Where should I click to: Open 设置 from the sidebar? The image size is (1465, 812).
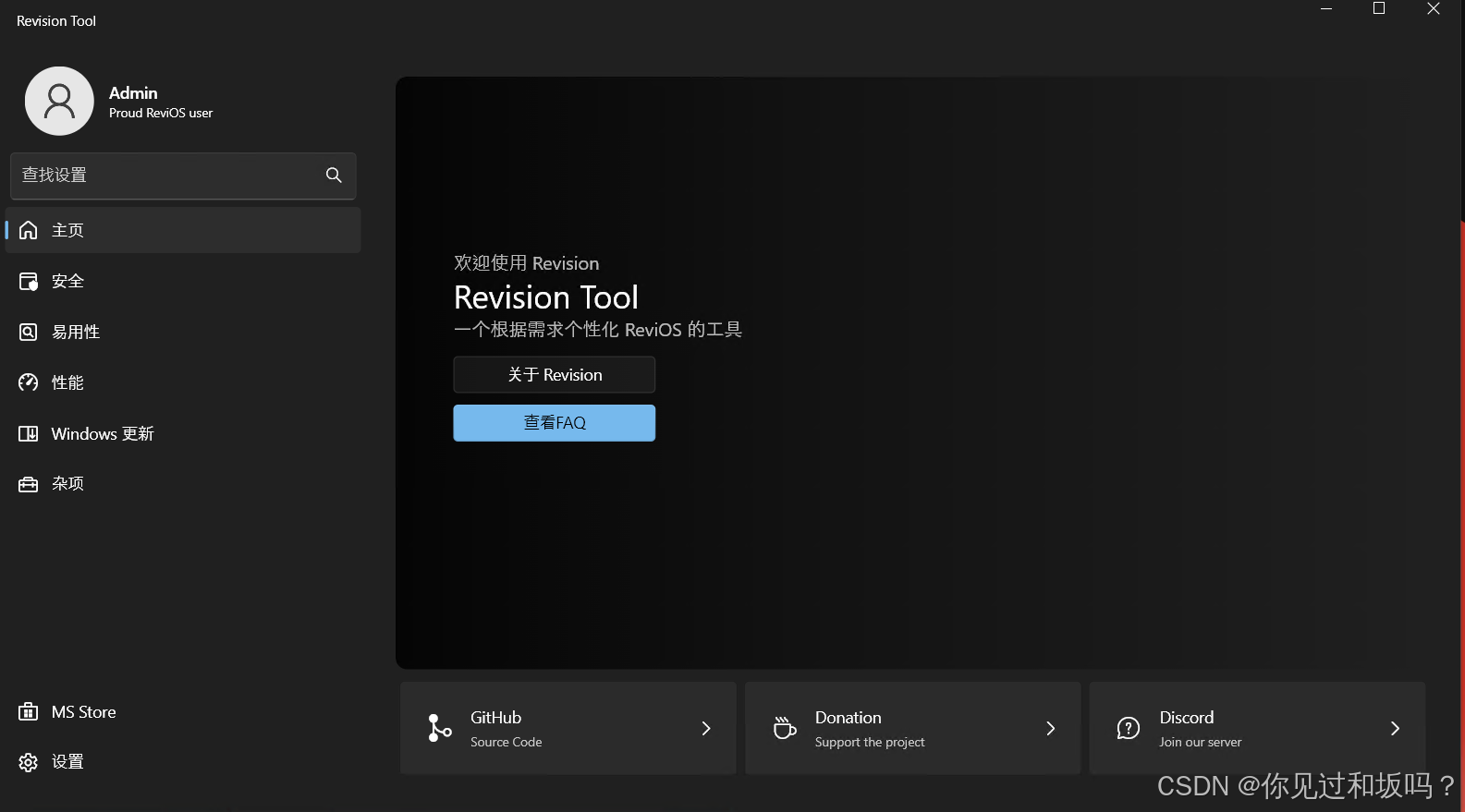click(183, 762)
